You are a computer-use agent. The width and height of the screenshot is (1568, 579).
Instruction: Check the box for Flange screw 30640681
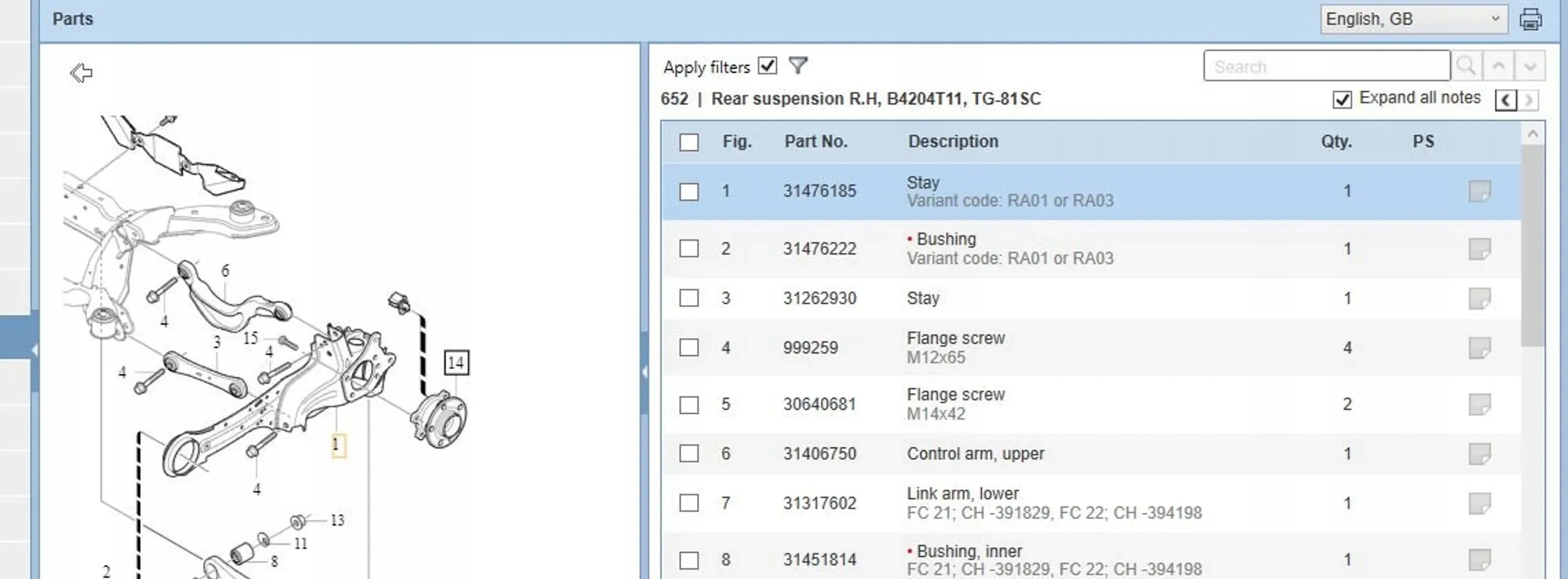point(689,405)
